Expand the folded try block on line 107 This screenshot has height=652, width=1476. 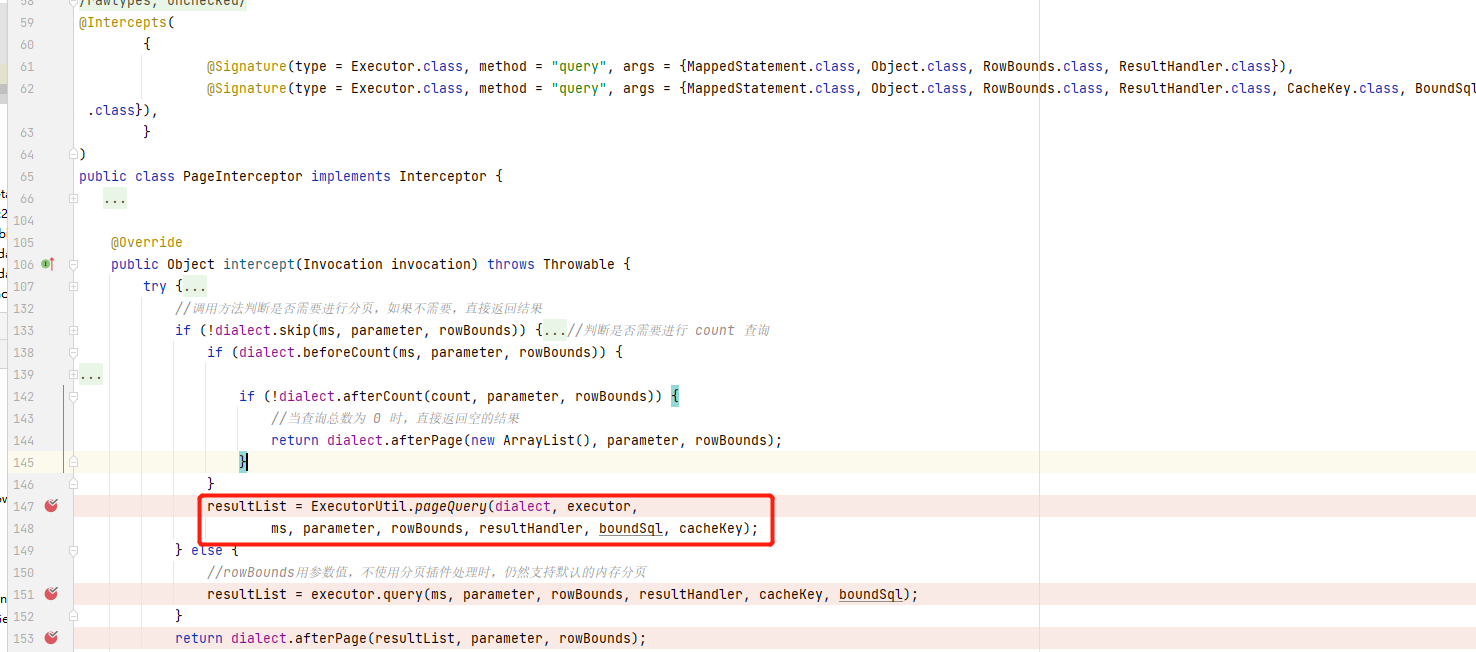[73, 286]
